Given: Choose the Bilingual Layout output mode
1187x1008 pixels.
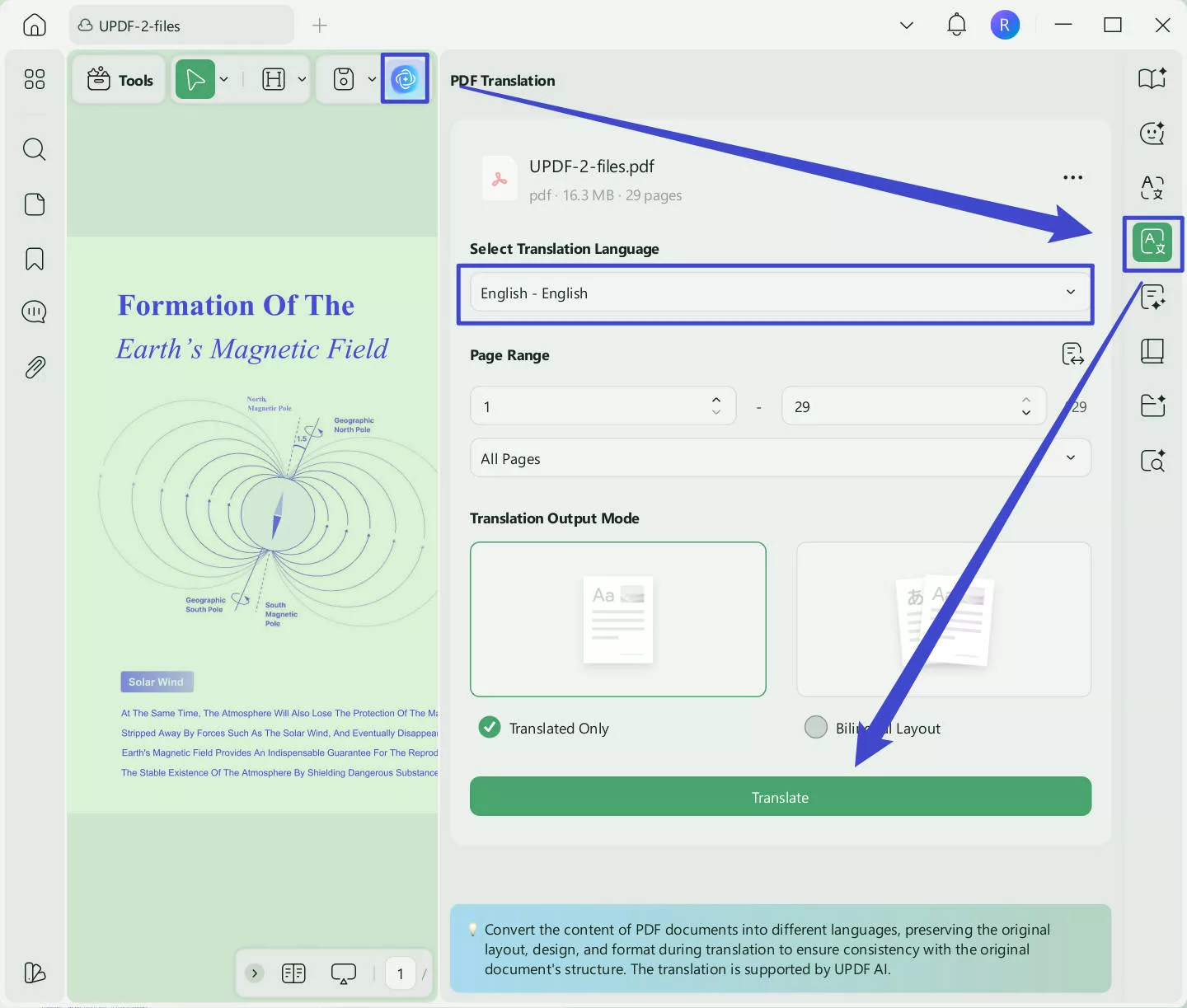Looking at the screenshot, I should (816, 727).
